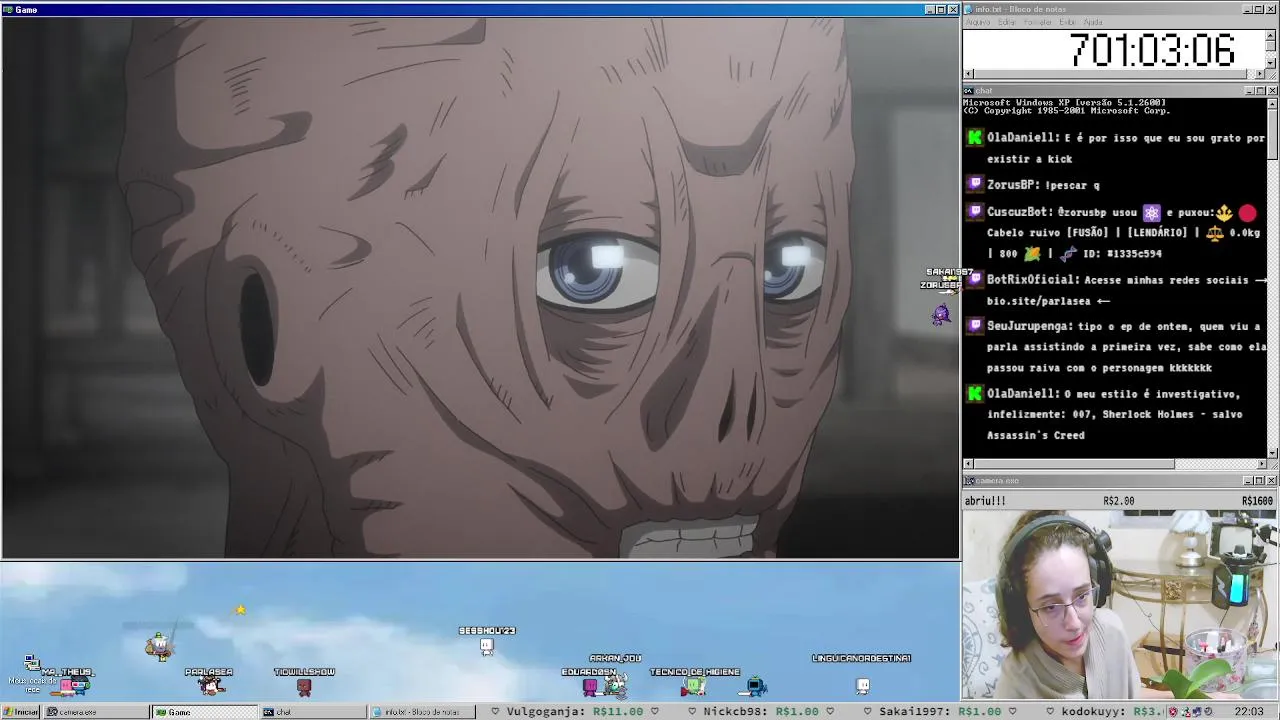Click the cmd icon in chat title bar

pyautogui.click(x=970, y=91)
